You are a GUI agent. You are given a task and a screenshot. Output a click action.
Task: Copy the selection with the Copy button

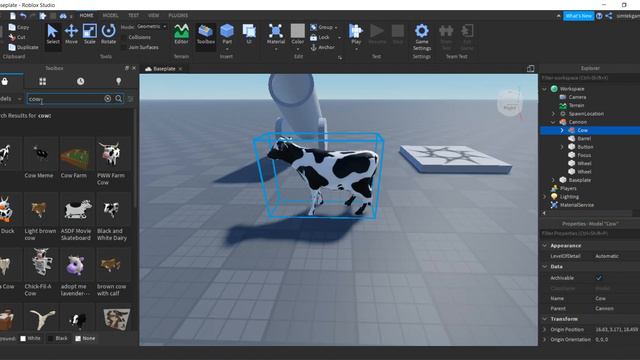tap(19, 27)
